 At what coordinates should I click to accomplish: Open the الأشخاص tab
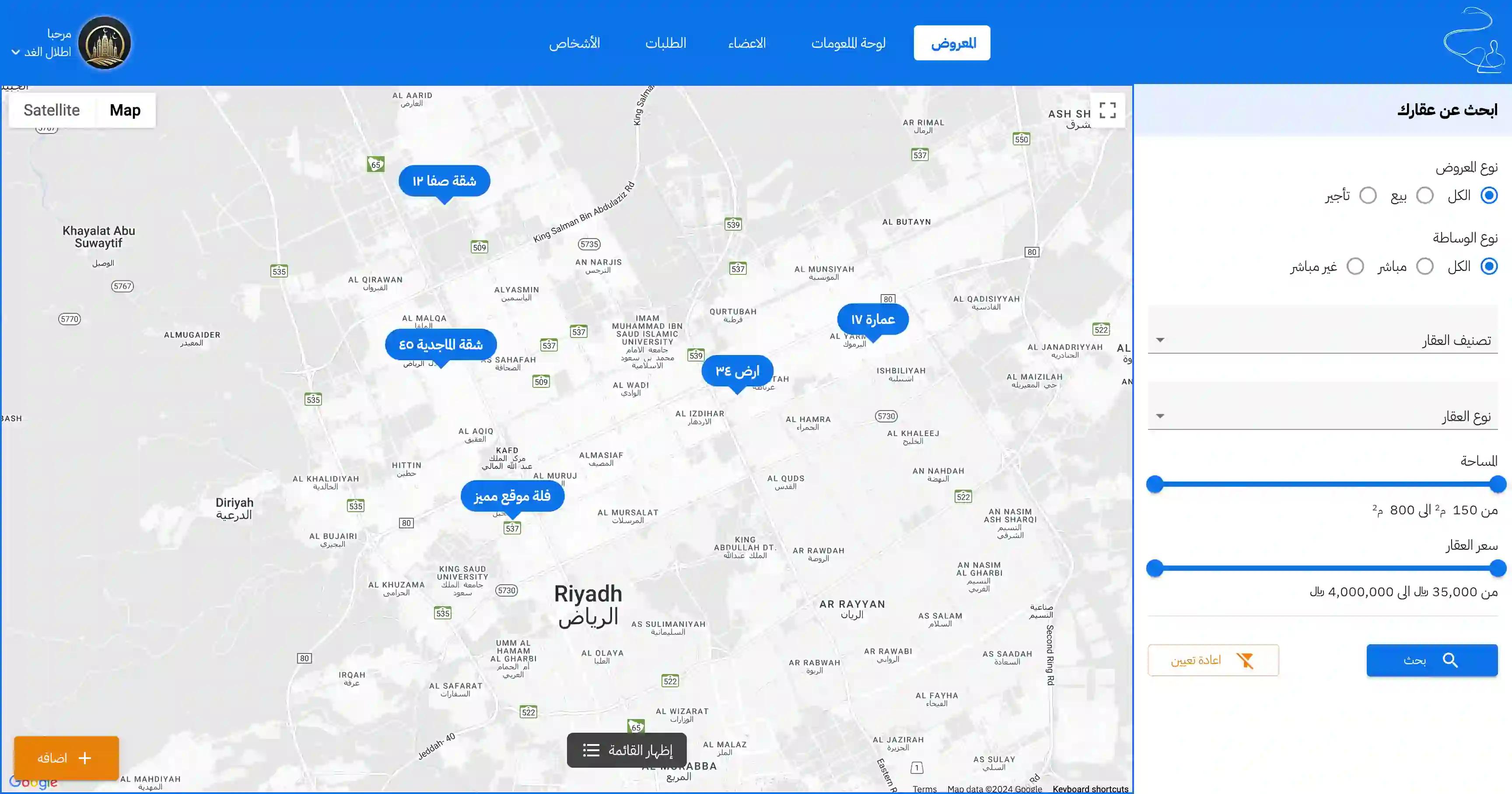click(574, 43)
